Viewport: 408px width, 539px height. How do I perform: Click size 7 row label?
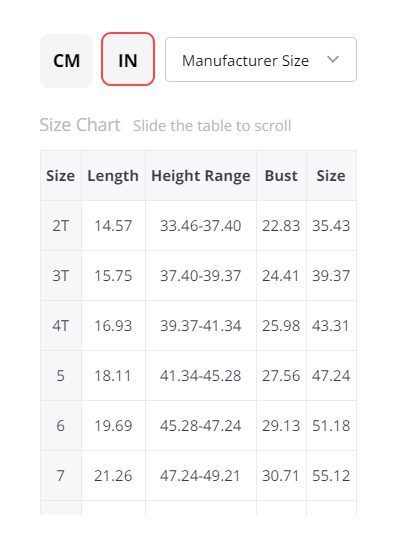click(x=61, y=475)
